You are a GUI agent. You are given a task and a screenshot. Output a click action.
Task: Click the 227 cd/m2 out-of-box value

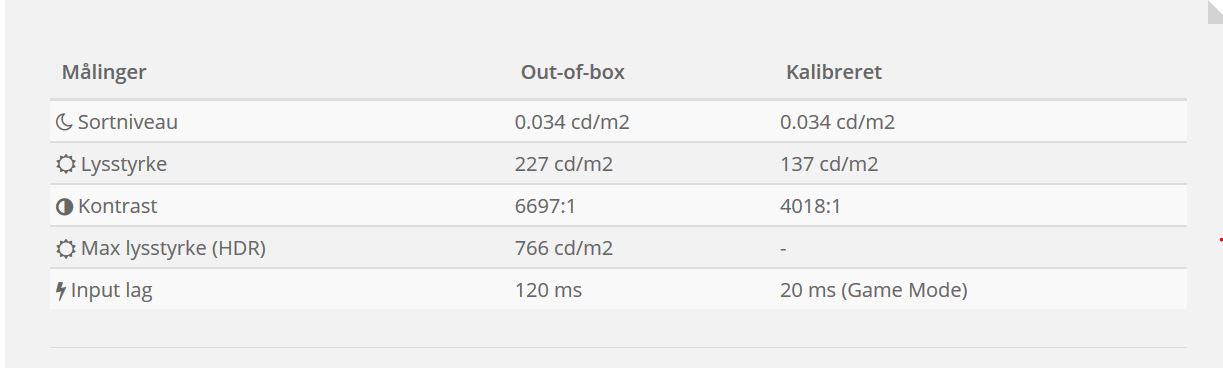564,164
